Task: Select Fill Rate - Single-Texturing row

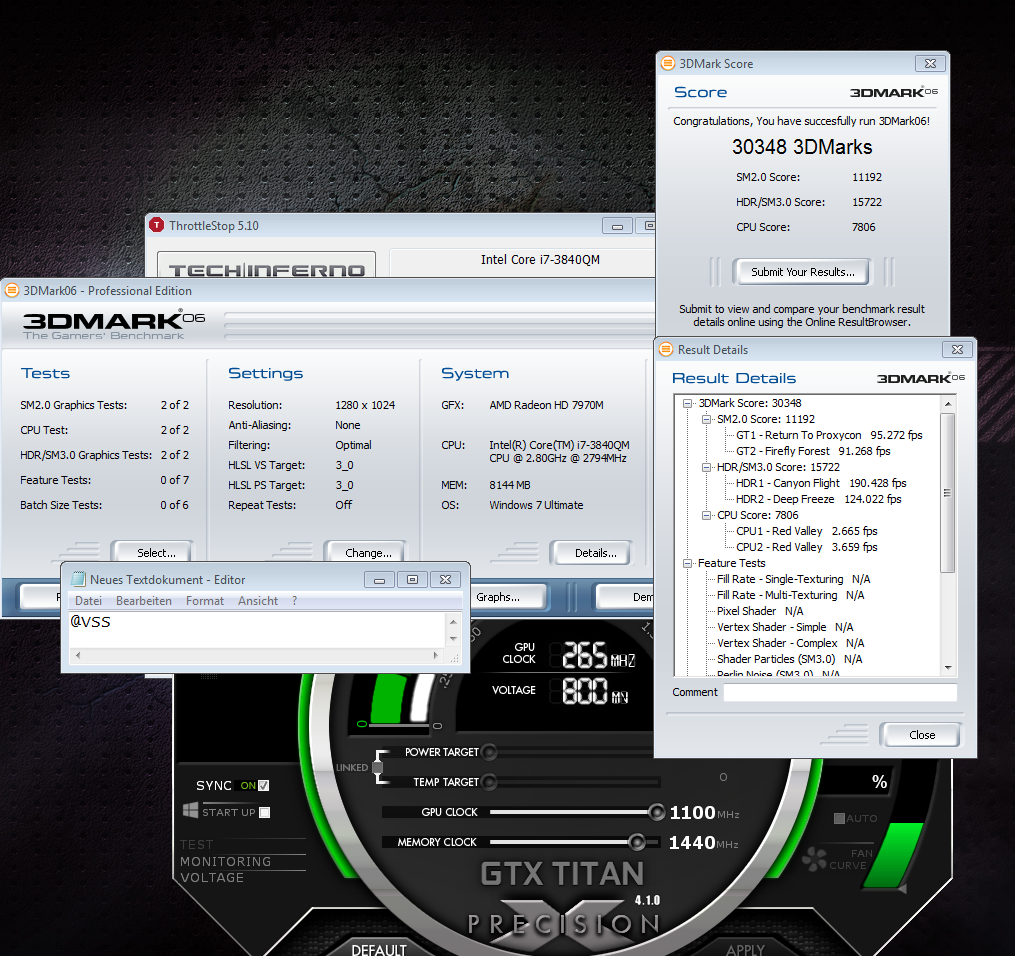Action: 794,579
